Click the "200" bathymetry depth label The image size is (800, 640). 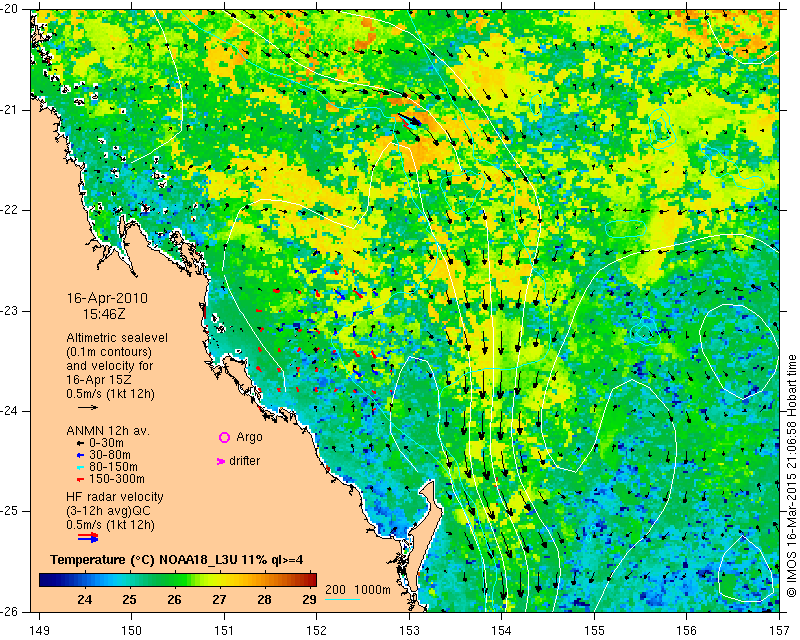pyautogui.click(x=335, y=590)
